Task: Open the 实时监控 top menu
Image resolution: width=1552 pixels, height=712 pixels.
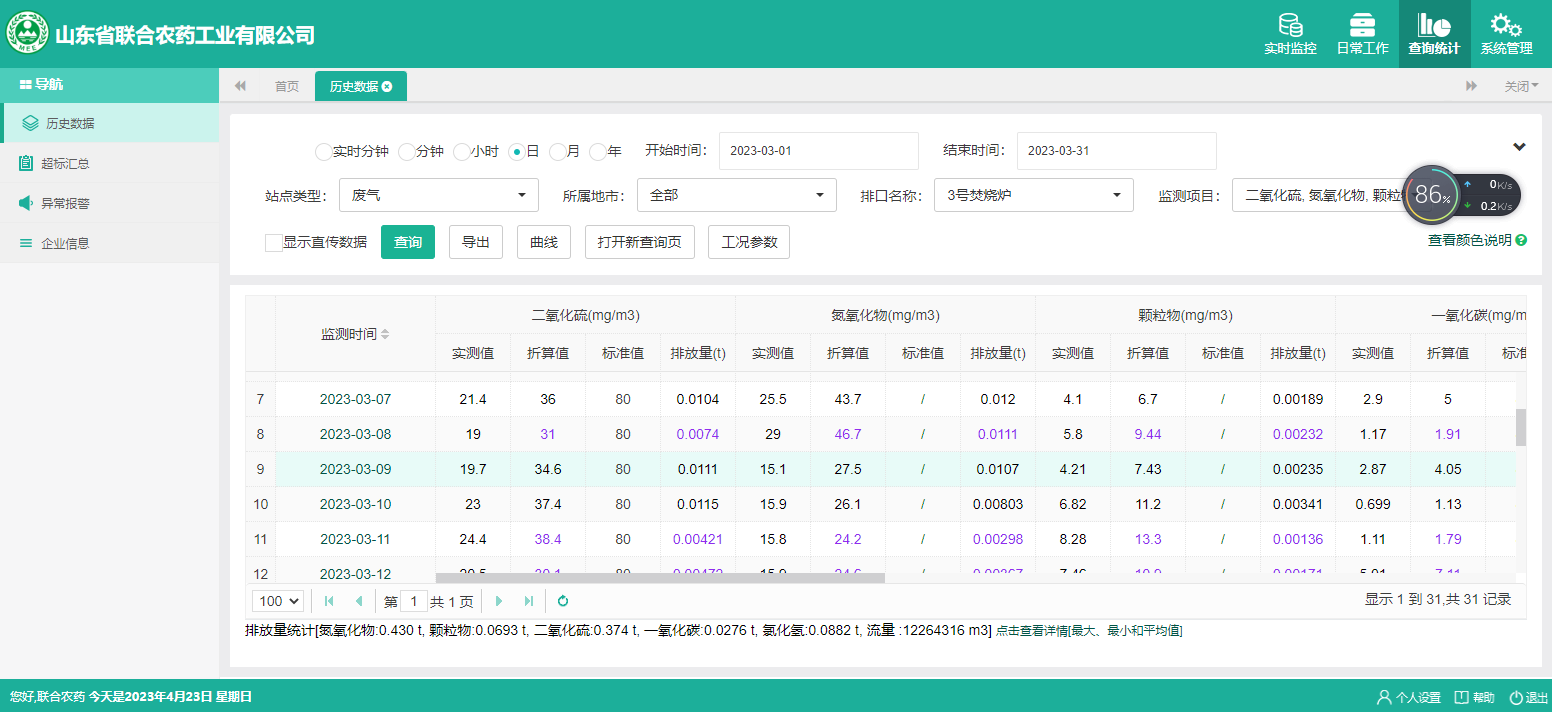Action: (1290, 34)
